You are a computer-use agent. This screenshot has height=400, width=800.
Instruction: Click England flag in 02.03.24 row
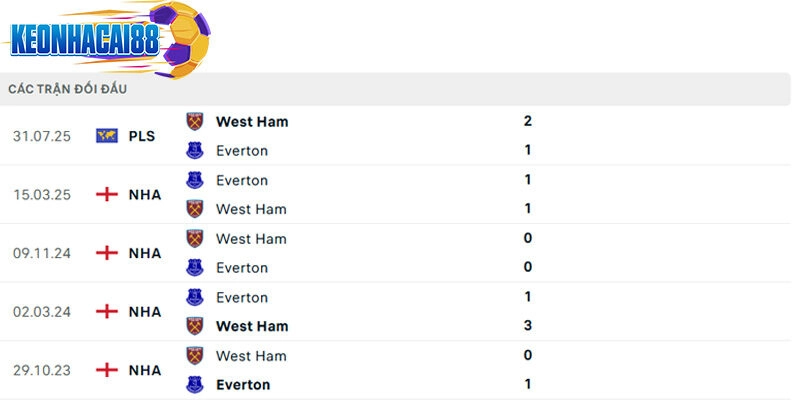coord(107,312)
